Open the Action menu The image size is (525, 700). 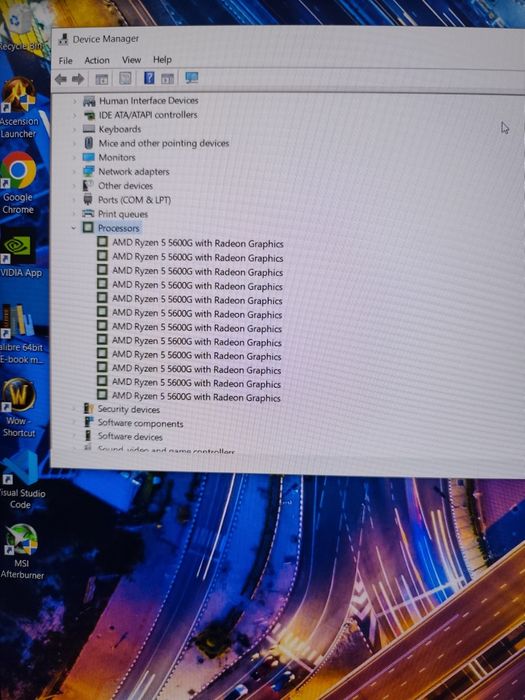97,60
